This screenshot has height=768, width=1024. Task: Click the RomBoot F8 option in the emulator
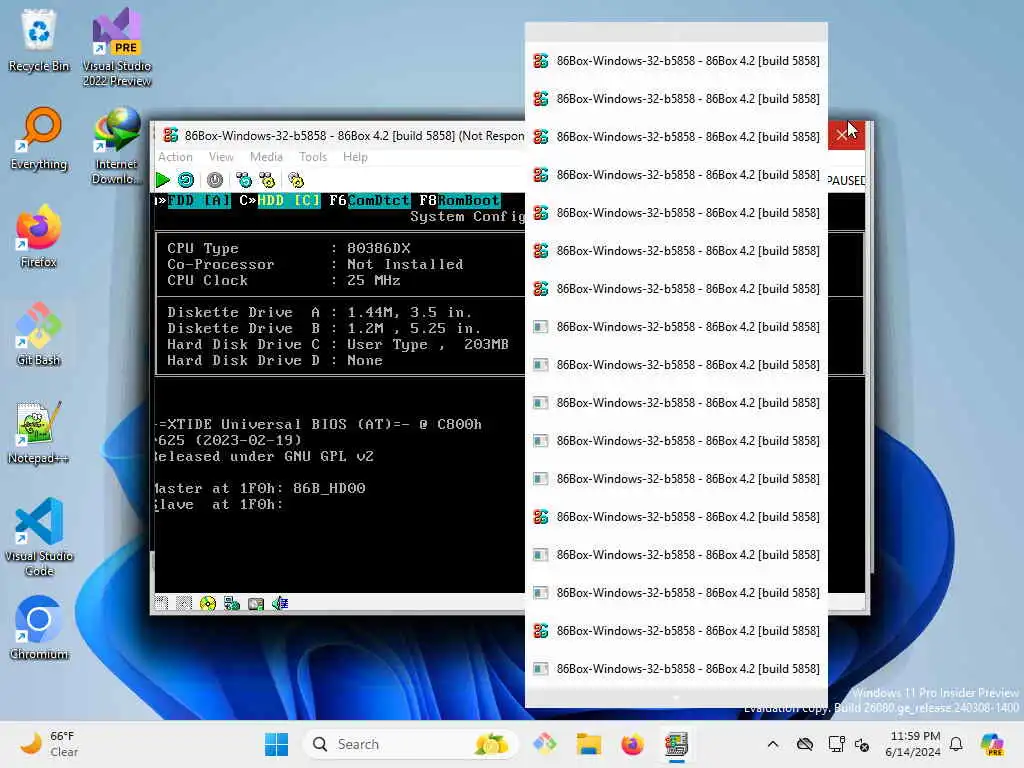(x=469, y=200)
